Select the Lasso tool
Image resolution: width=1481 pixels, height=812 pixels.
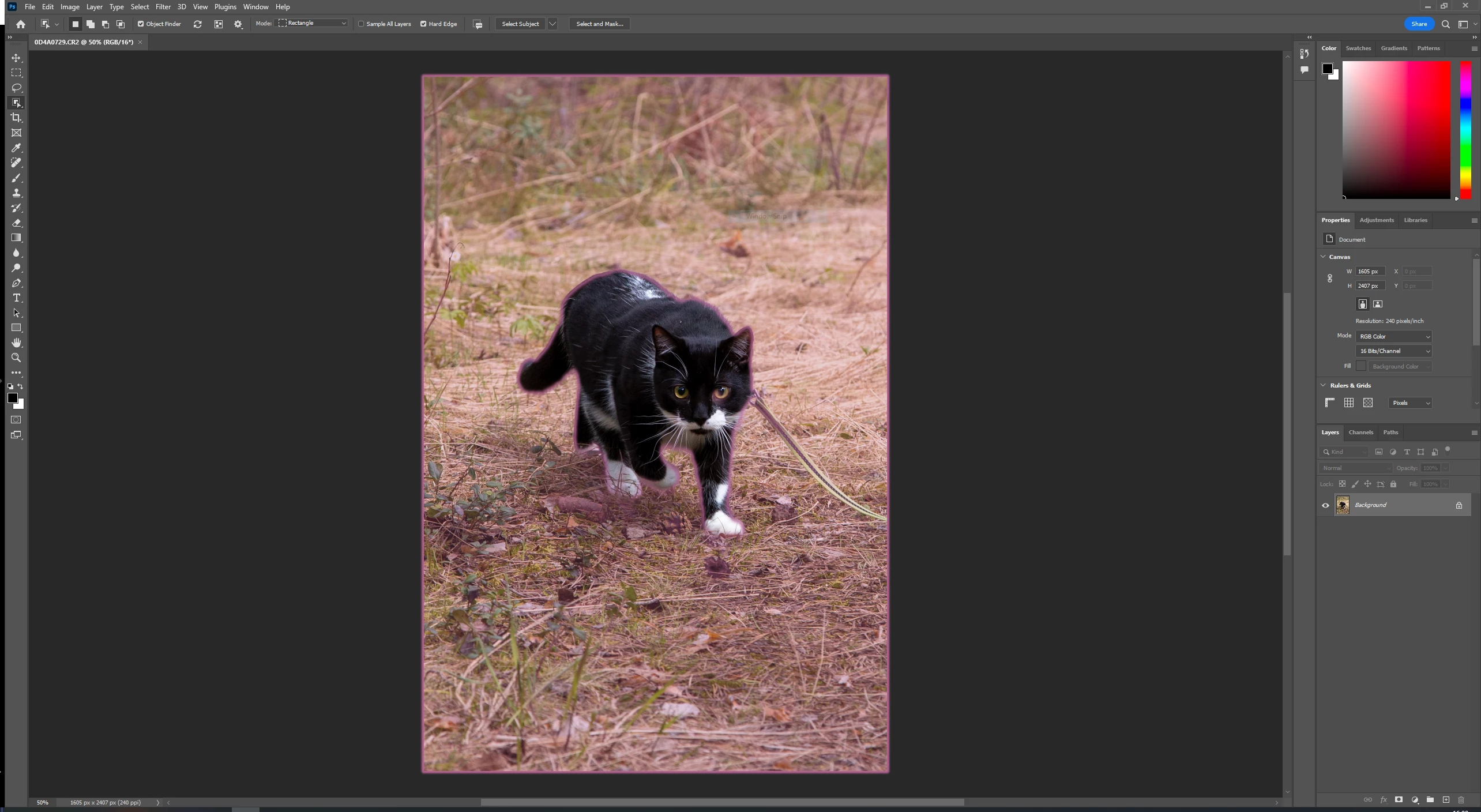point(16,88)
